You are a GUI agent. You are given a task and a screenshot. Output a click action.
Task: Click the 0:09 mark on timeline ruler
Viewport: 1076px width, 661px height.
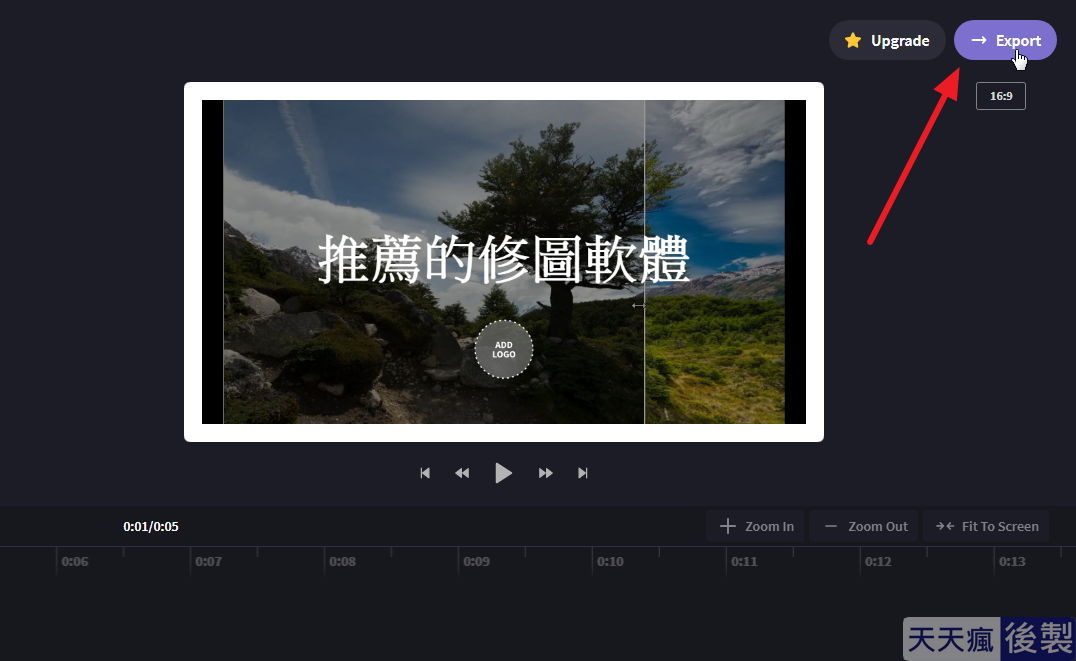476,561
